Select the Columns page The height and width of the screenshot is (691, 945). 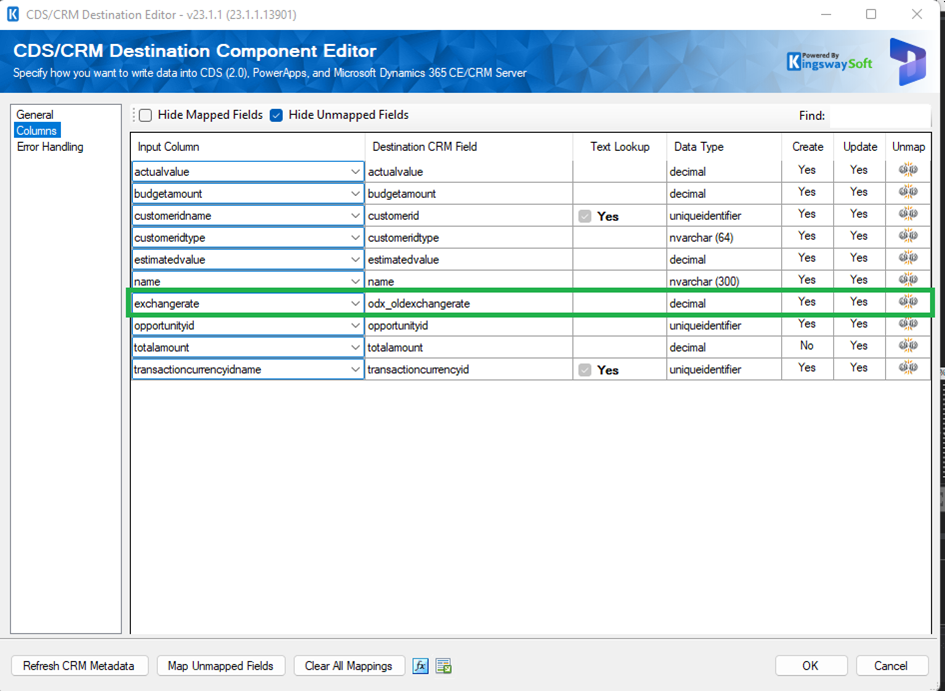(x=37, y=131)
